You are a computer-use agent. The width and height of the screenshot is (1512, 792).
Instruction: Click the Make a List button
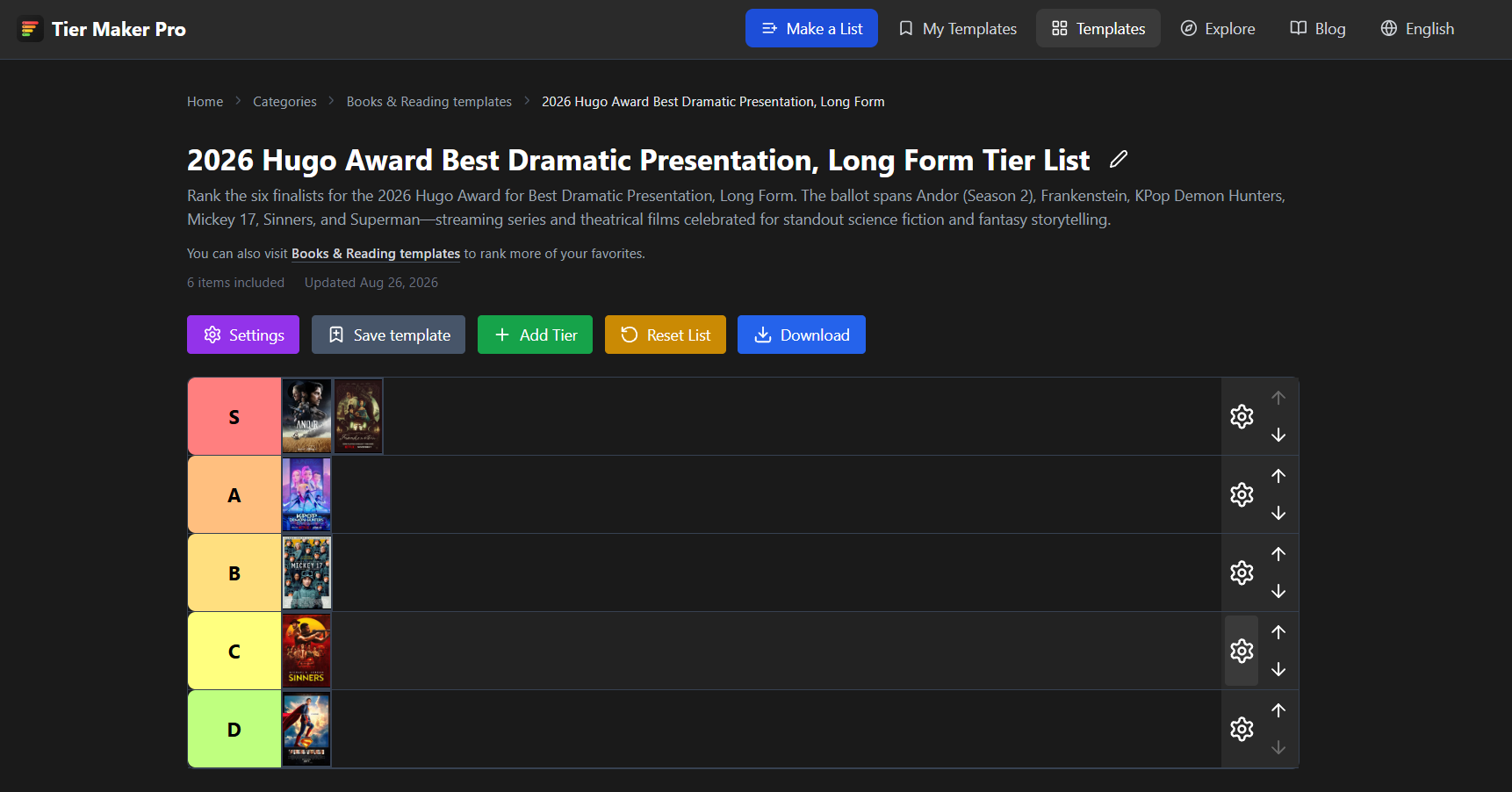811,28
